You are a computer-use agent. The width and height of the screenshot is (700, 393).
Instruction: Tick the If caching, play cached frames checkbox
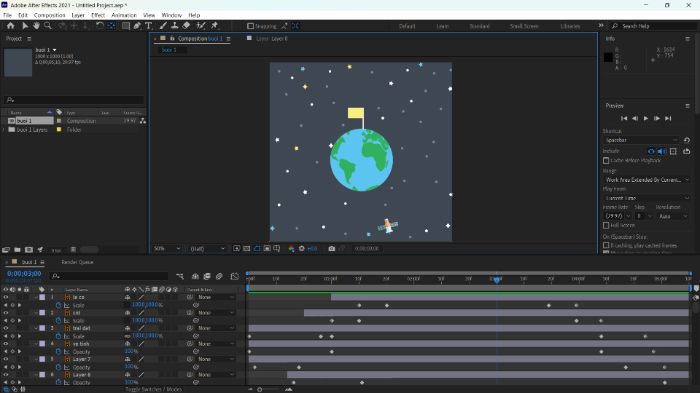pyautogui.click(x=606, y=245)
